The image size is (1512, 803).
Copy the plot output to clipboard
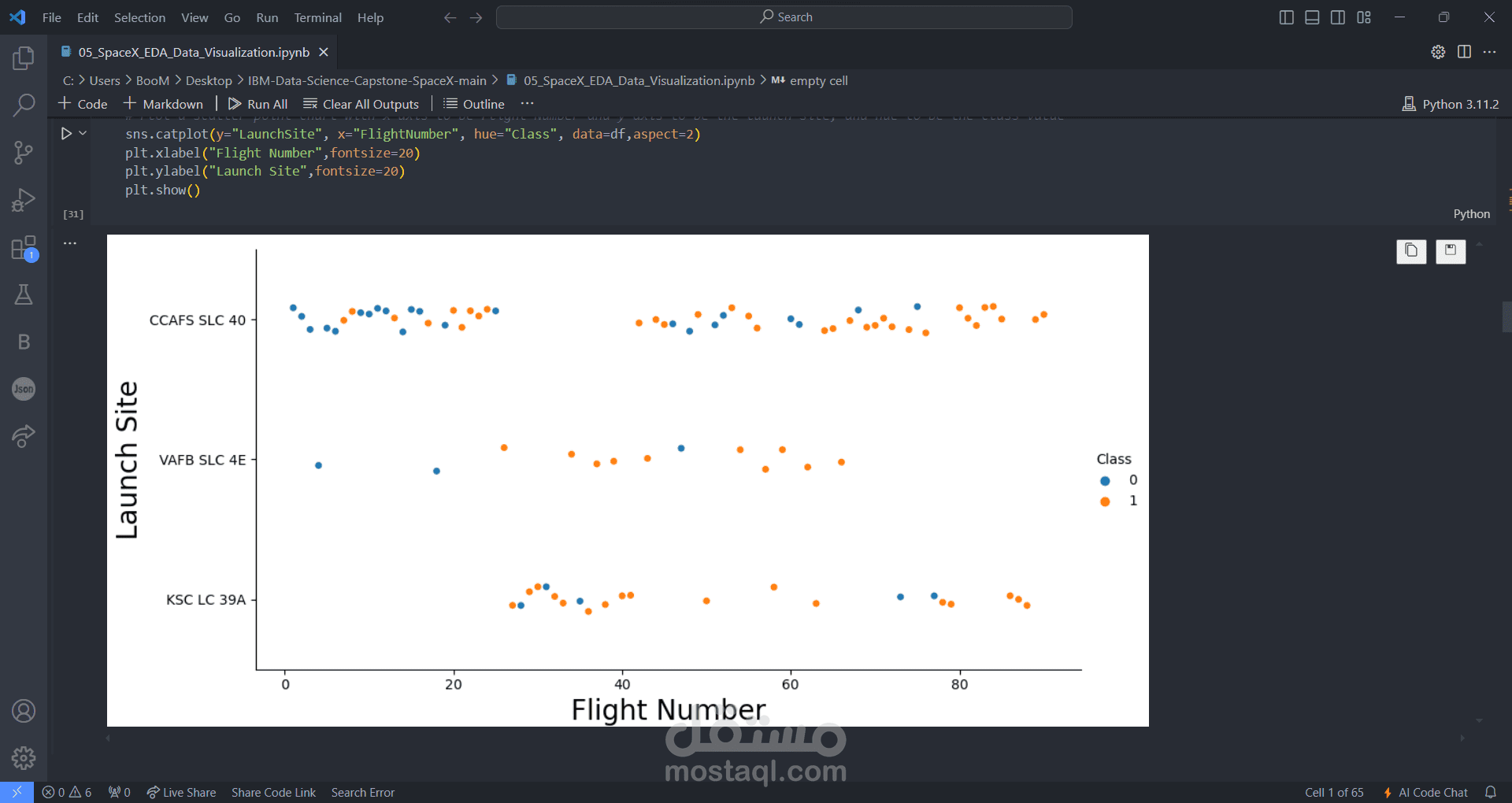[x=1411, y=251]
